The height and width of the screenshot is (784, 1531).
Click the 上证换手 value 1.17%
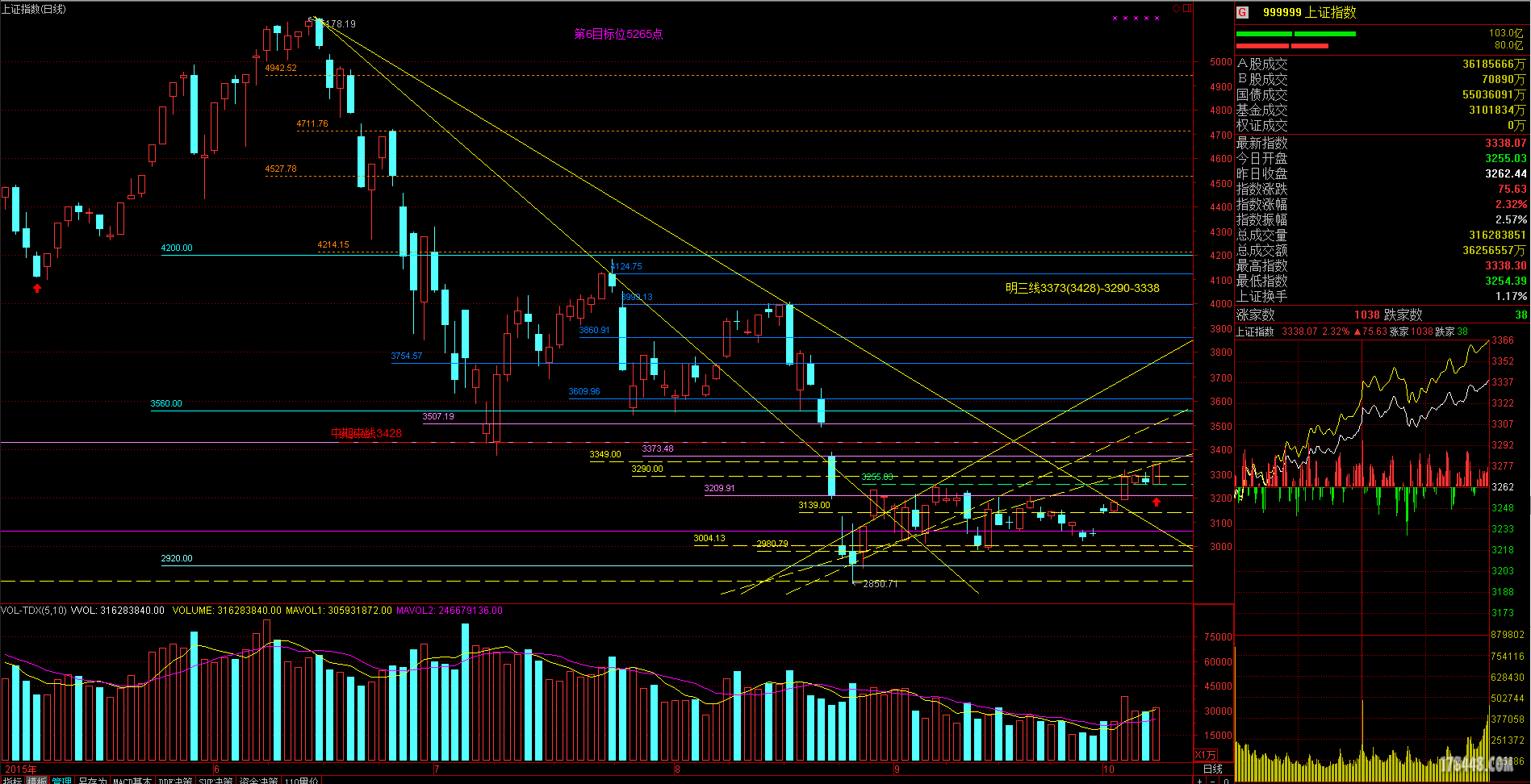tap(1511, 296)
